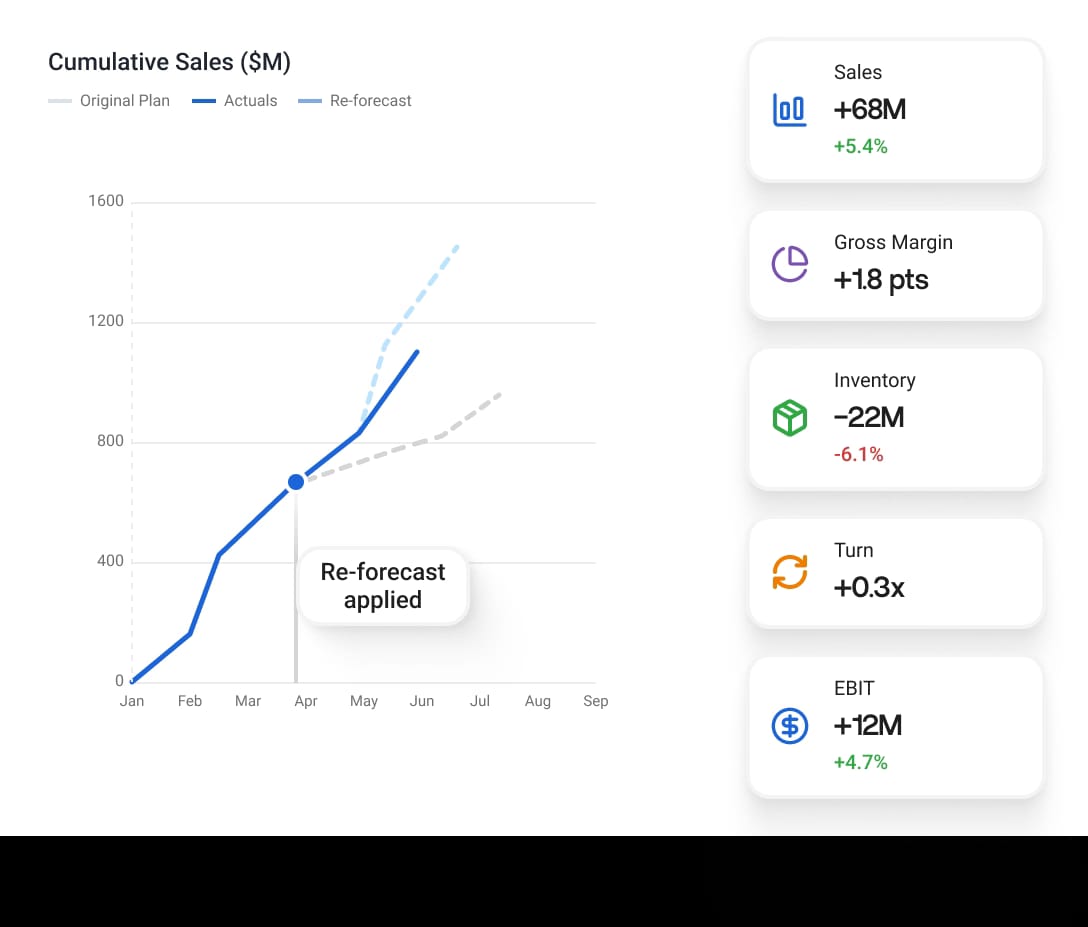The image size is (1088, 927).
Task: Select the Original Plan gray legend swatch
Action: tap(60, 101)
